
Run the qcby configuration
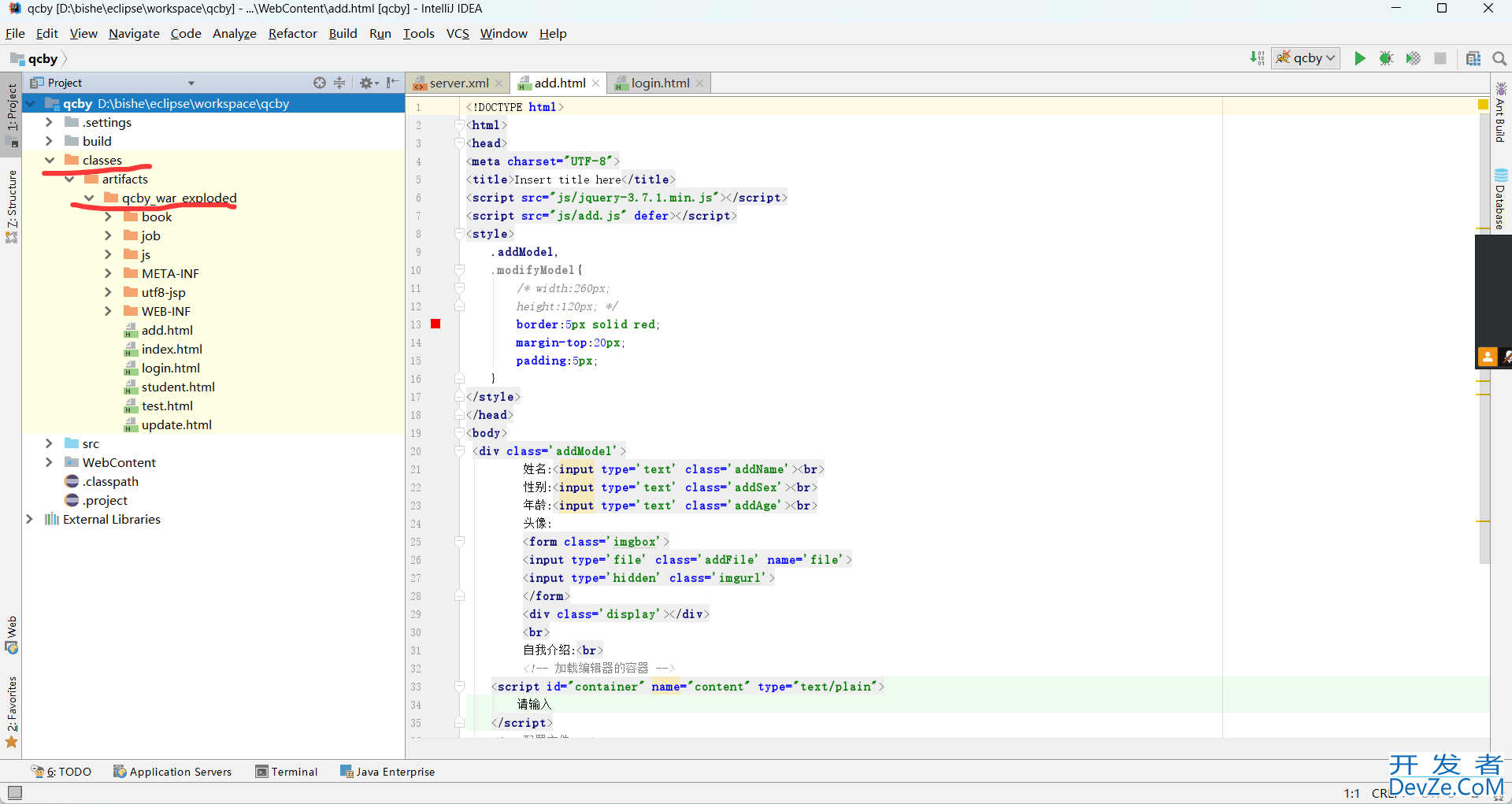[1360, 58]
